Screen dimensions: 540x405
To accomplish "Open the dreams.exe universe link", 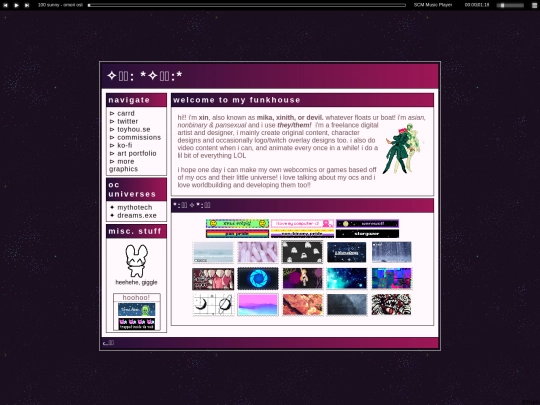I will pos(137,215).
